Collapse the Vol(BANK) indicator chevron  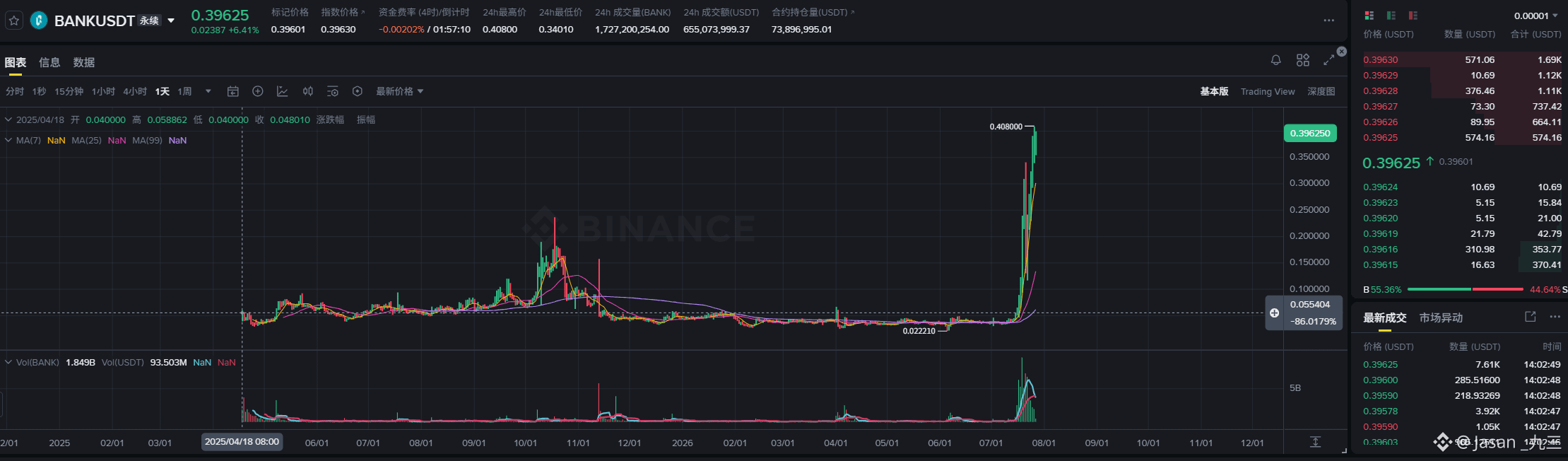click(8, 362)
